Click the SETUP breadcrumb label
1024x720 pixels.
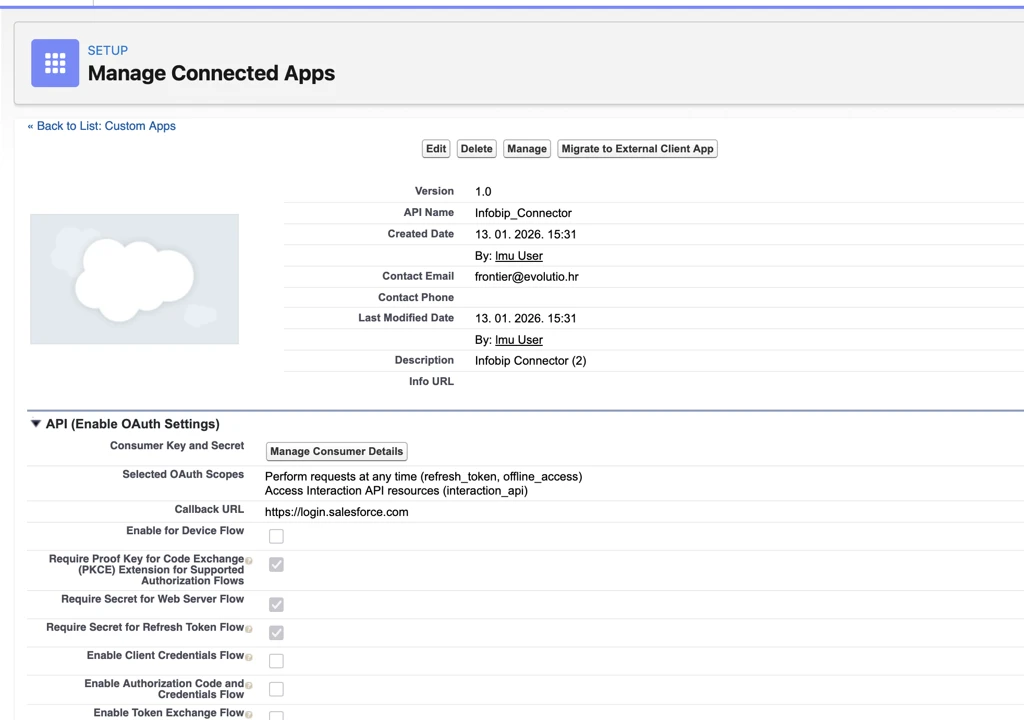(x=108, y=50)
